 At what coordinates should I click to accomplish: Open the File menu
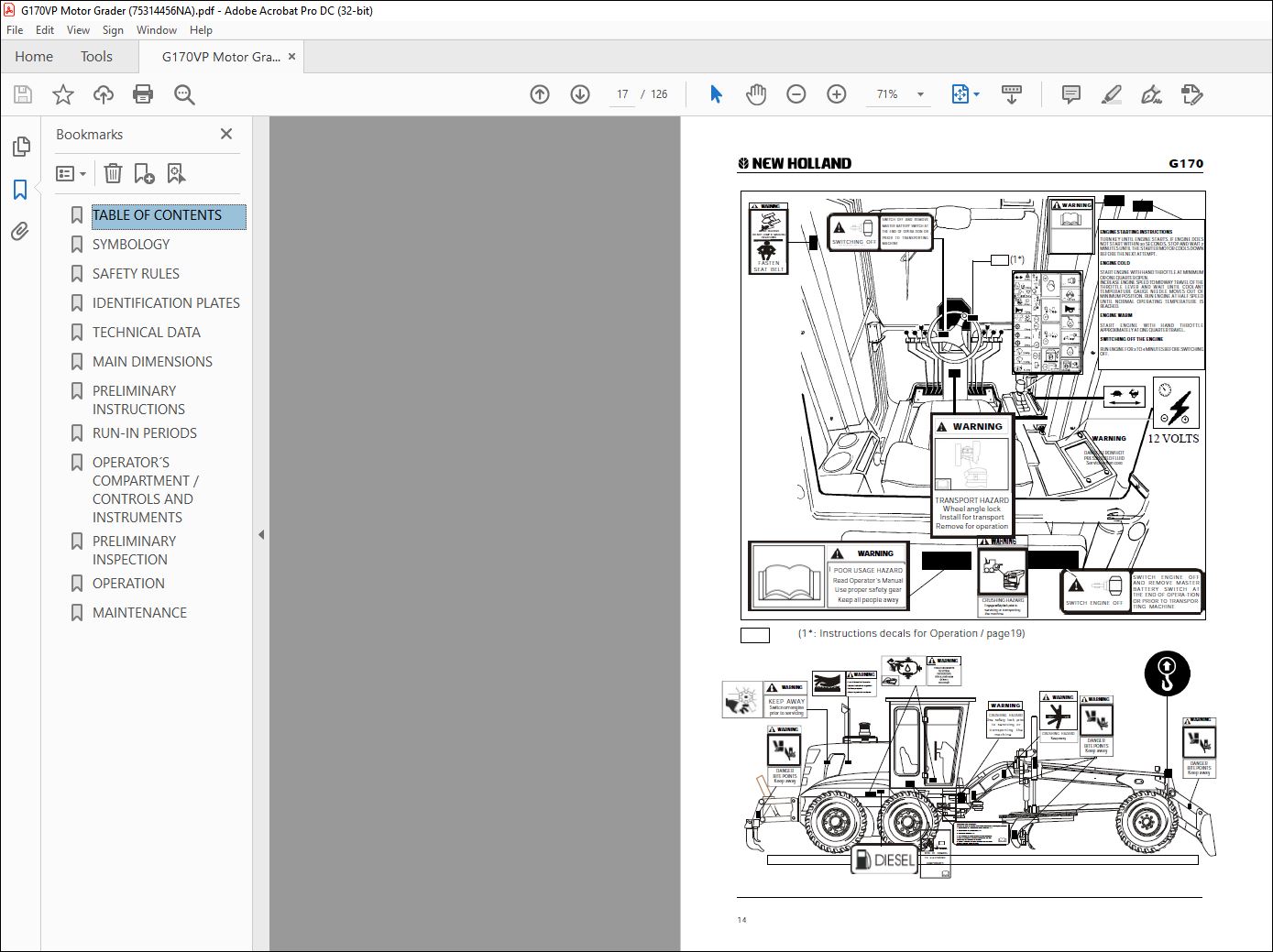(x=15, y=30)
